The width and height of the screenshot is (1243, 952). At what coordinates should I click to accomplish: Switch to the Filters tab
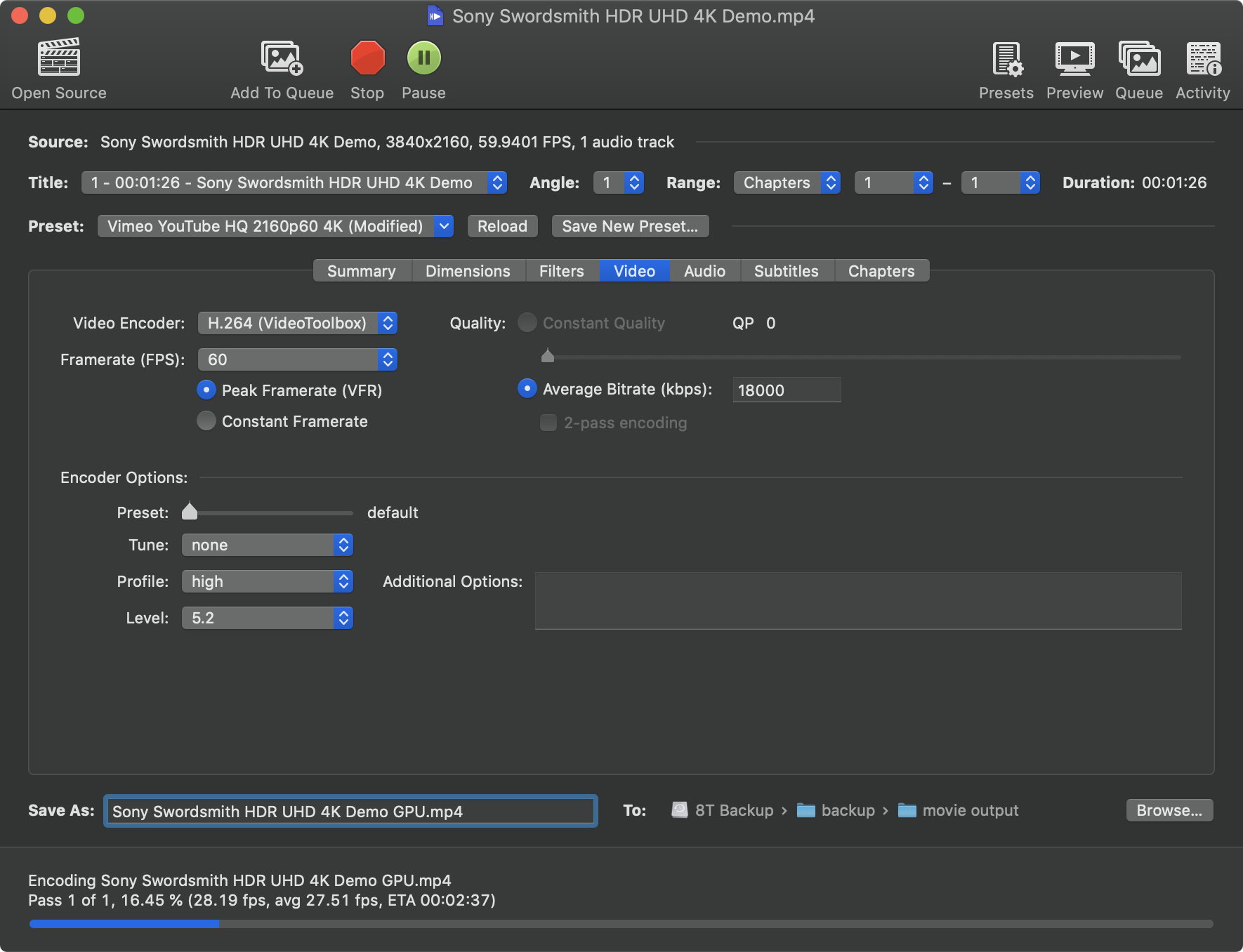pyautogui.click(x=562, y=271)
